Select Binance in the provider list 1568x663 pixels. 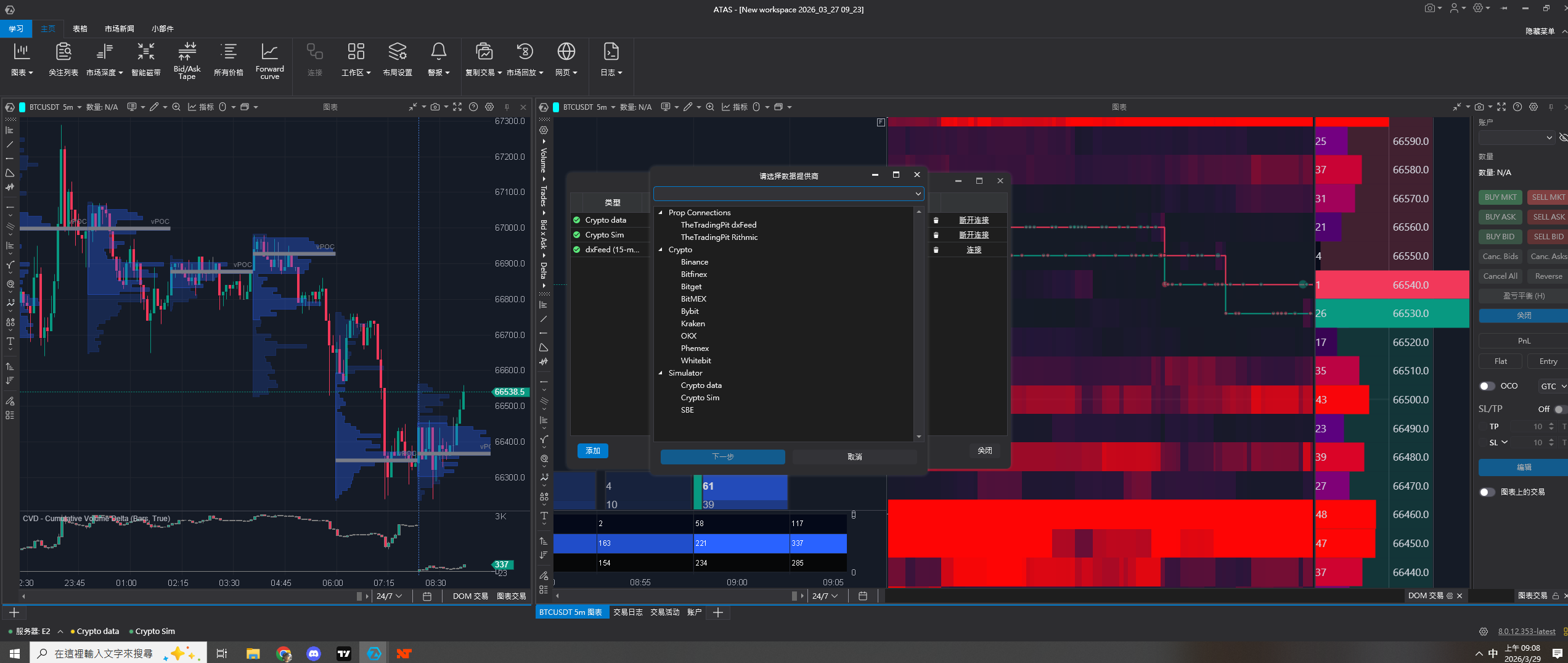(x=694, y=262)
